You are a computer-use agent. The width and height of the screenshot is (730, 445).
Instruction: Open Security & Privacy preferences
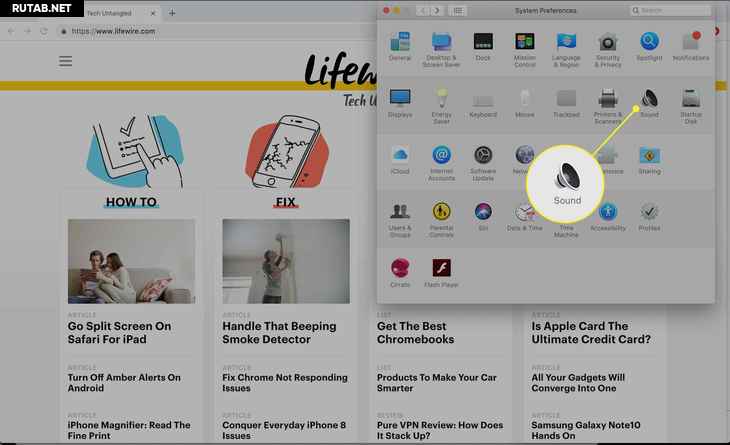(x=608, y=50)
